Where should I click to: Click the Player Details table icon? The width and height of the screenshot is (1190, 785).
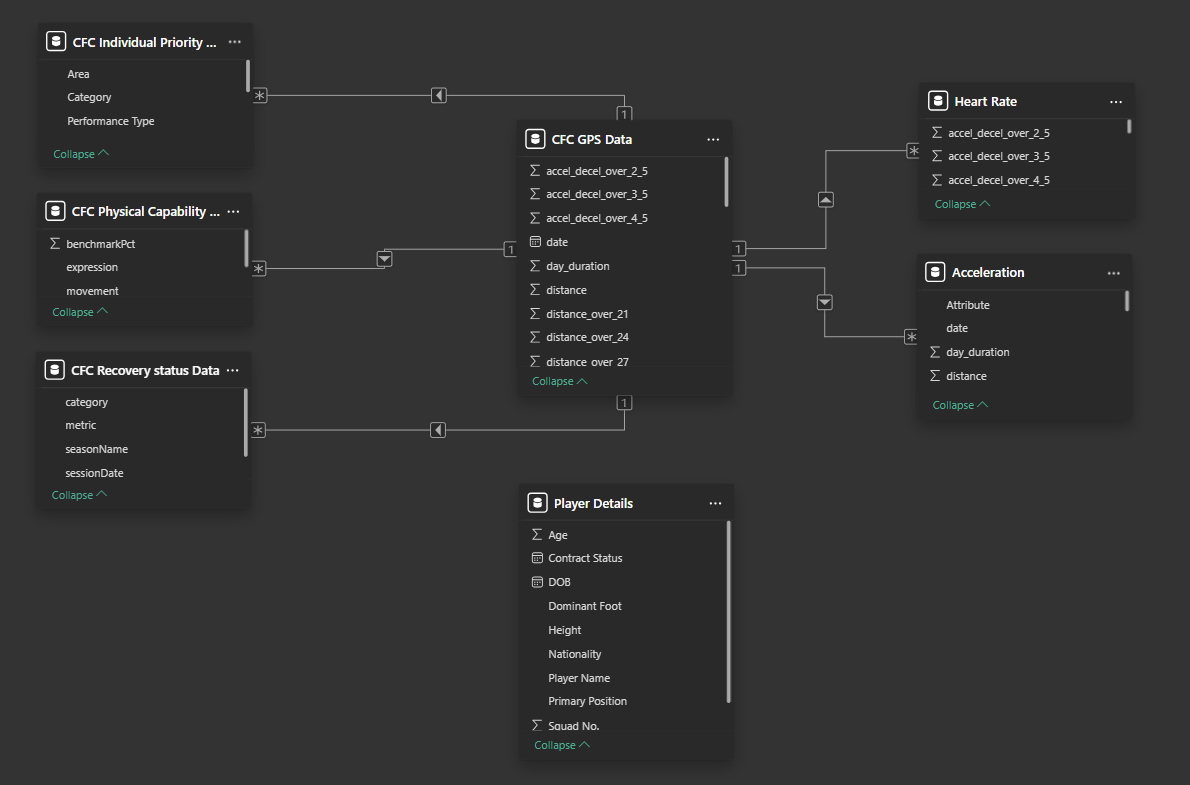(x=537, y=503)
